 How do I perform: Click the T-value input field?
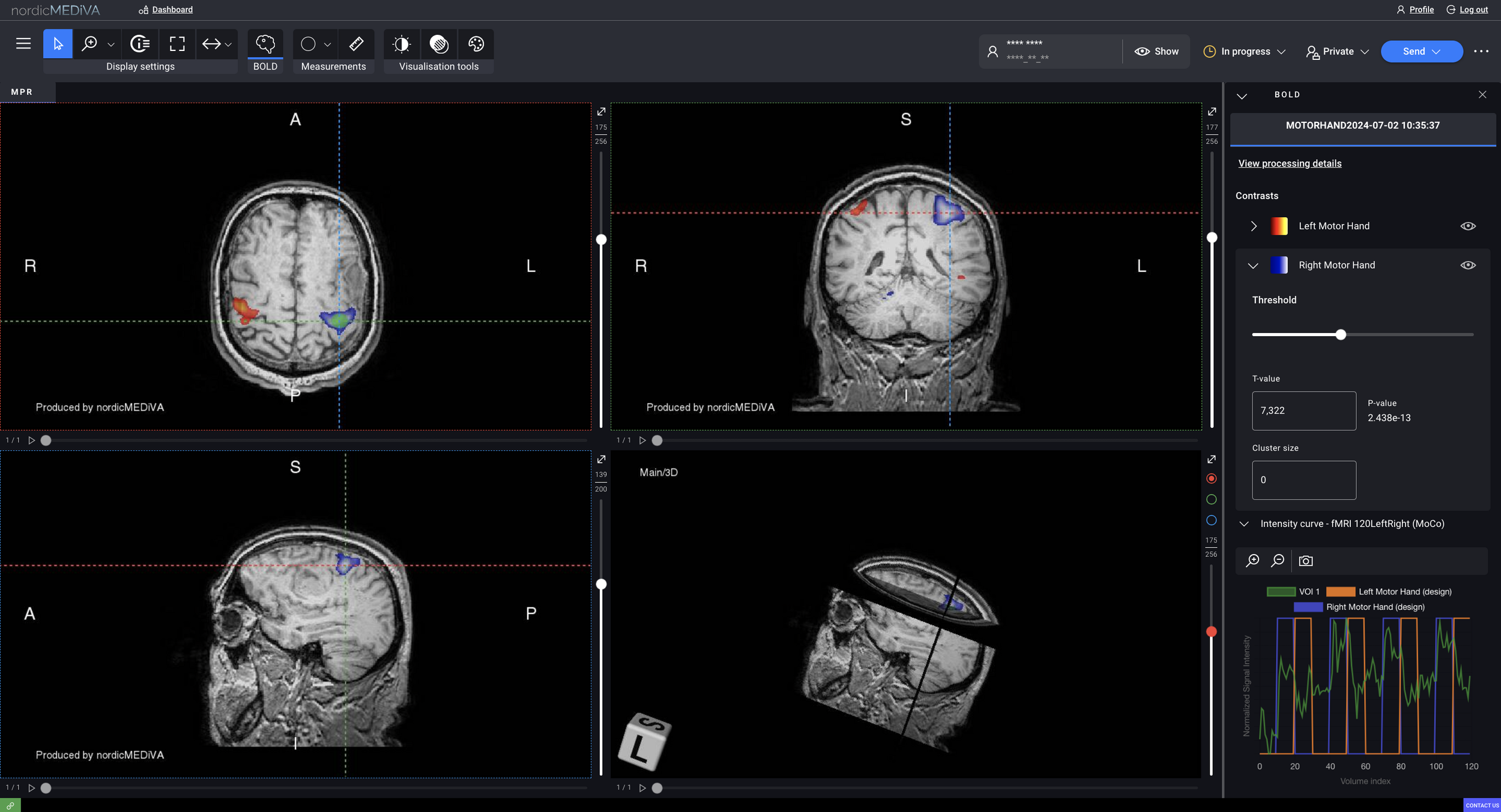click(x=1303, y=411)
